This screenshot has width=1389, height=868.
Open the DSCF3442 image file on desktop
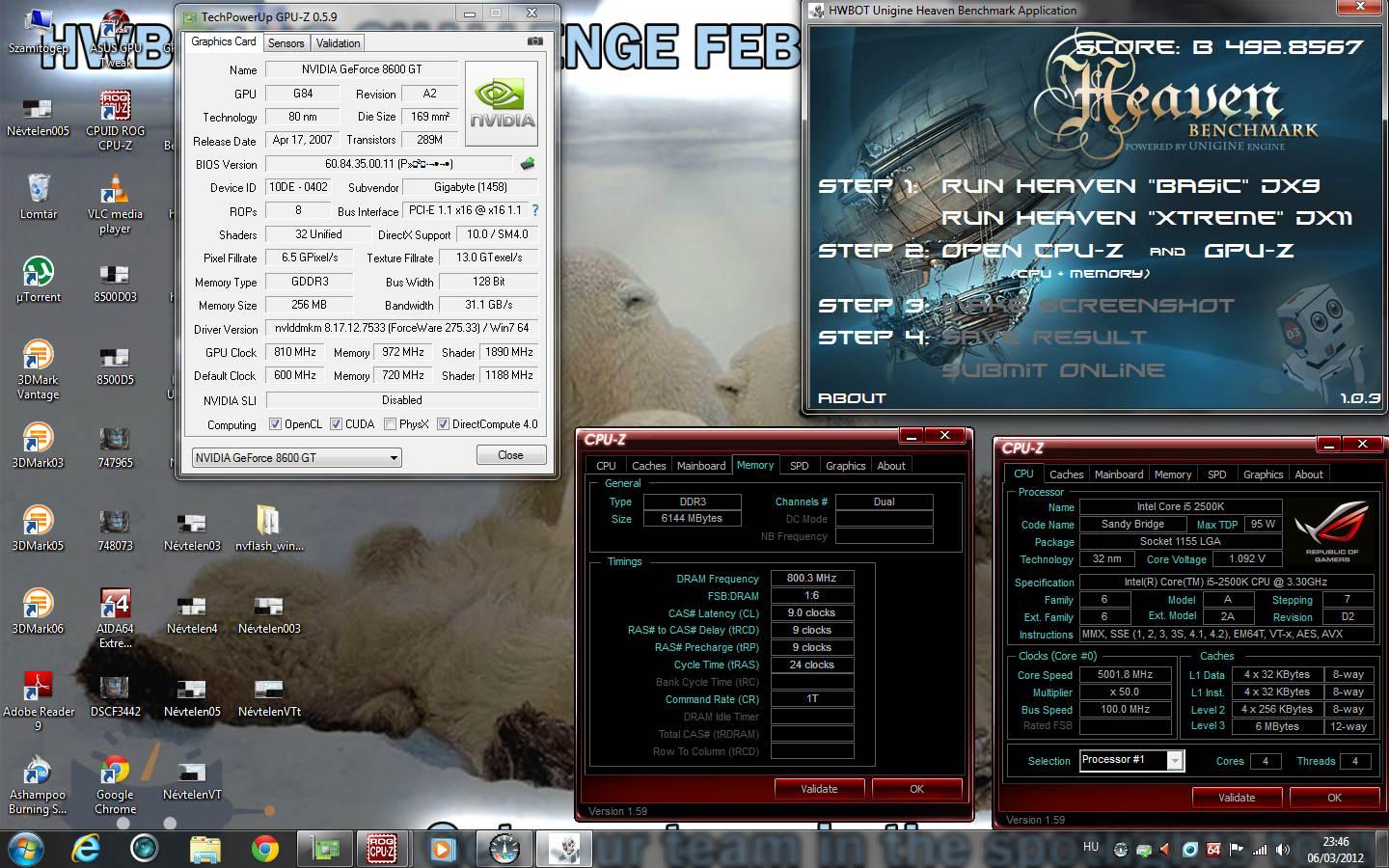115,694
